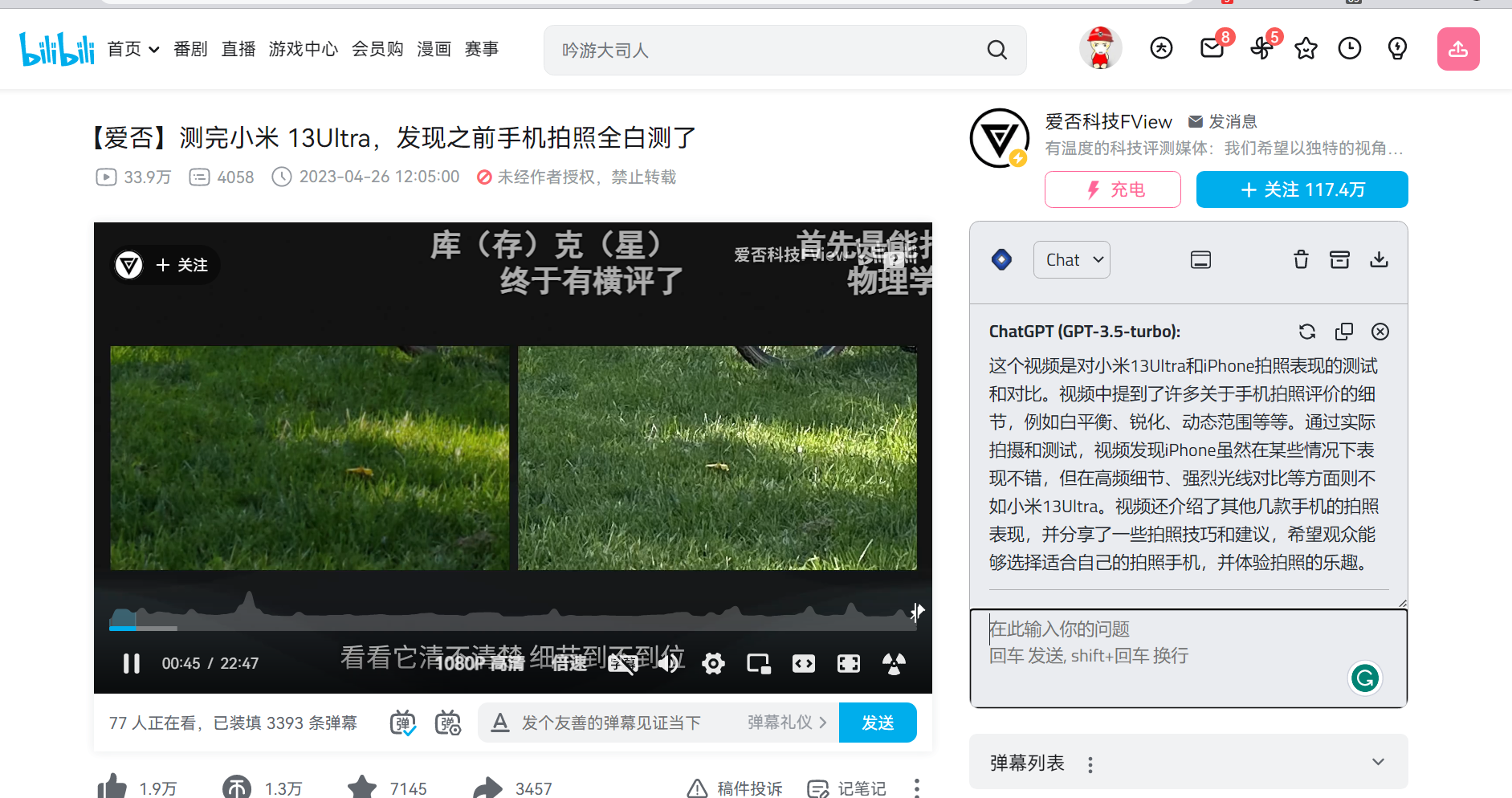The height and width of the screenshot is (798, 1512).
Task: Copy the ChatGPT response text
Action: (1343, 332)
